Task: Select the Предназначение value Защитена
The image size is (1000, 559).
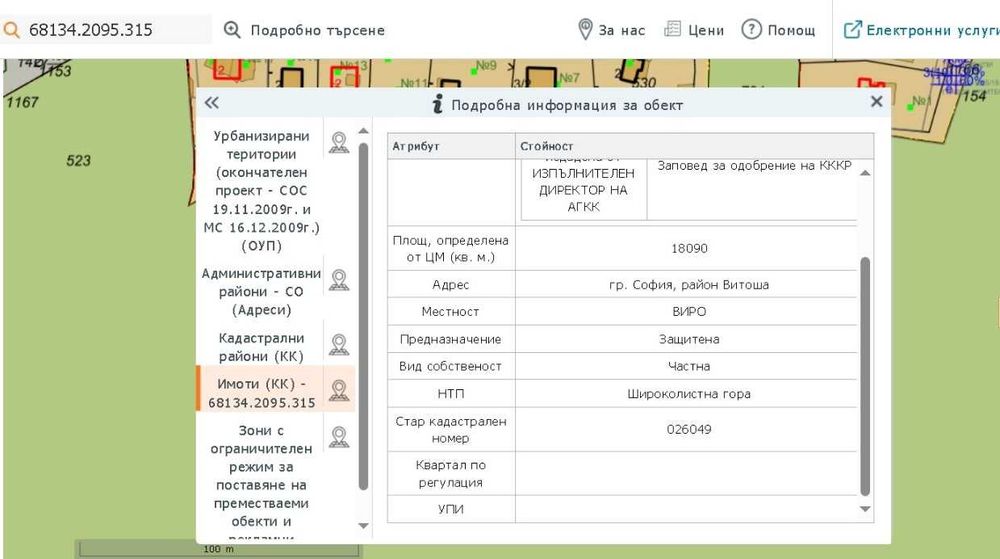Action: 689,339
